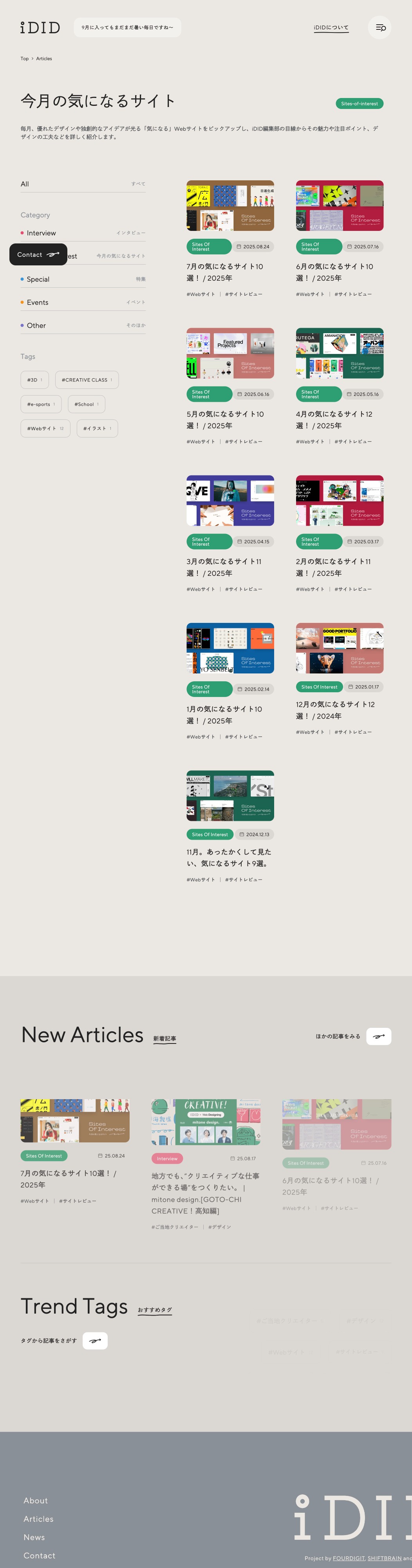Open 11月。あったかくして見たい article title
This screenshot has height=1568, width=412.
click(x=229, y=858)
